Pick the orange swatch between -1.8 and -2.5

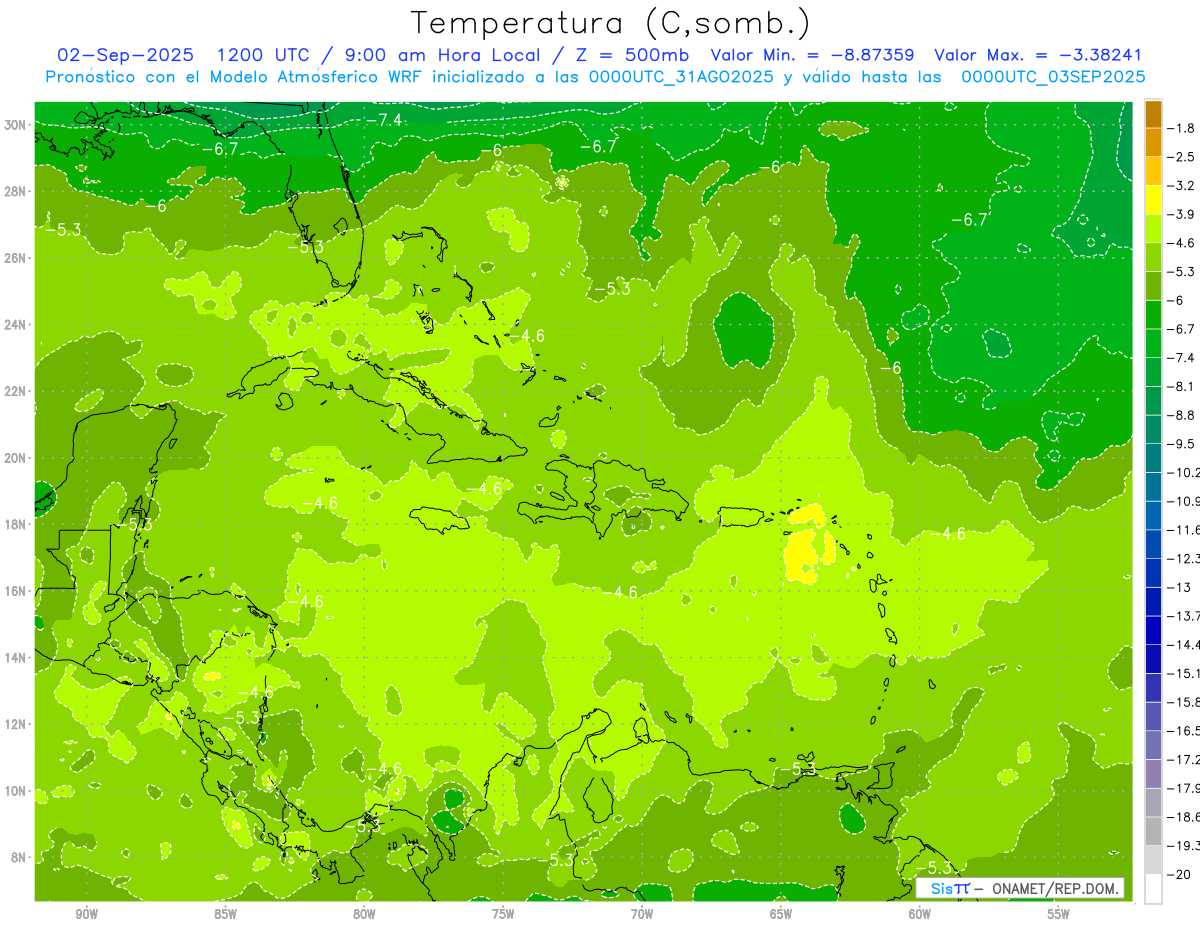pos(1153,142)
